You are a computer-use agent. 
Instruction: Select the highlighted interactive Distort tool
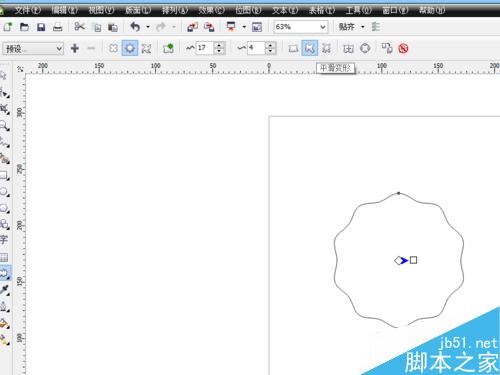tap(5, 273)
